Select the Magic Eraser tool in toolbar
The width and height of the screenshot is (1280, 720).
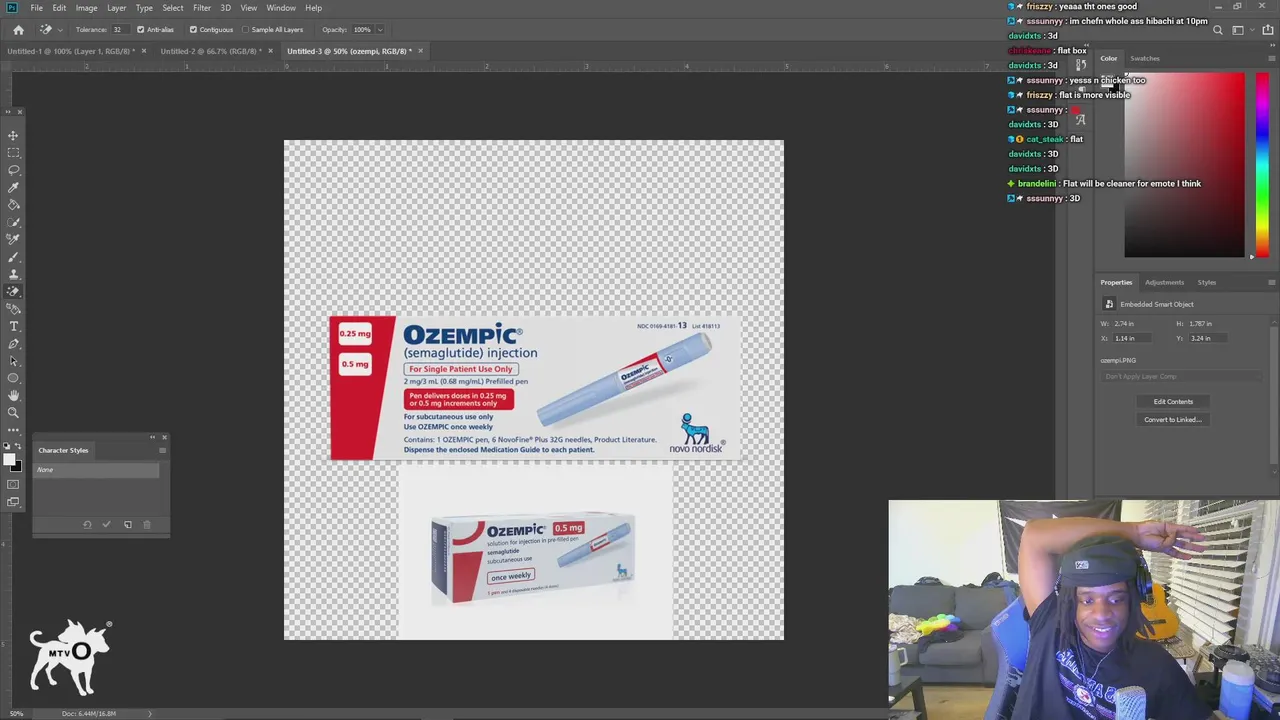click(13, 291)
